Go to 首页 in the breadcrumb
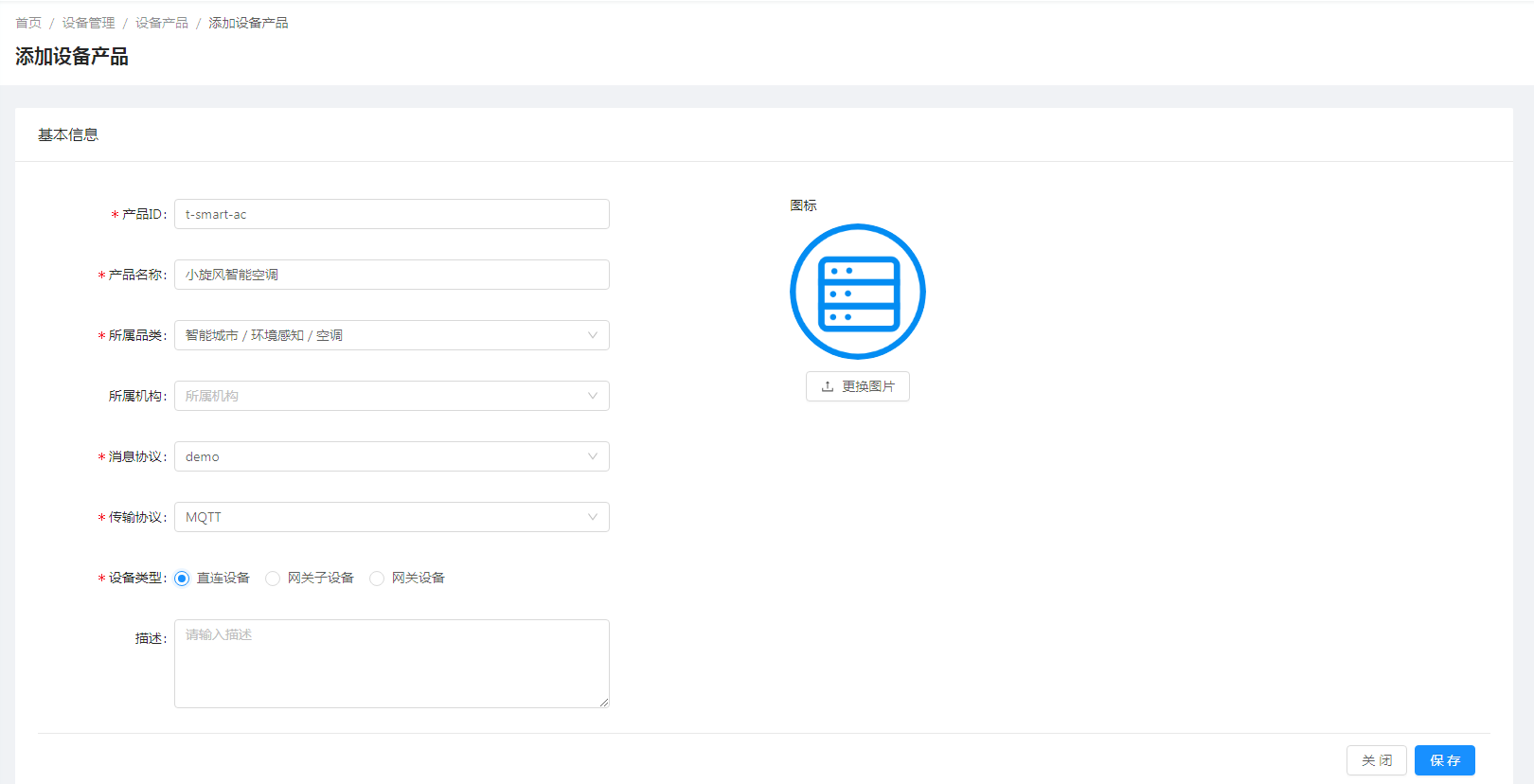 point(28,23)
